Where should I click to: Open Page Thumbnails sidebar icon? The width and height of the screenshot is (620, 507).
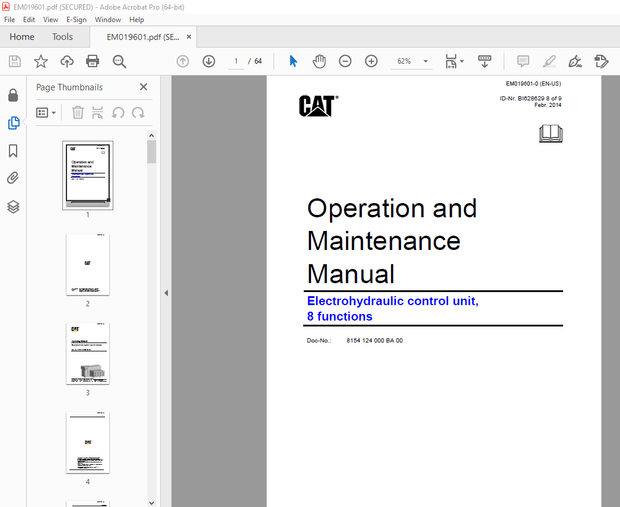13,123
